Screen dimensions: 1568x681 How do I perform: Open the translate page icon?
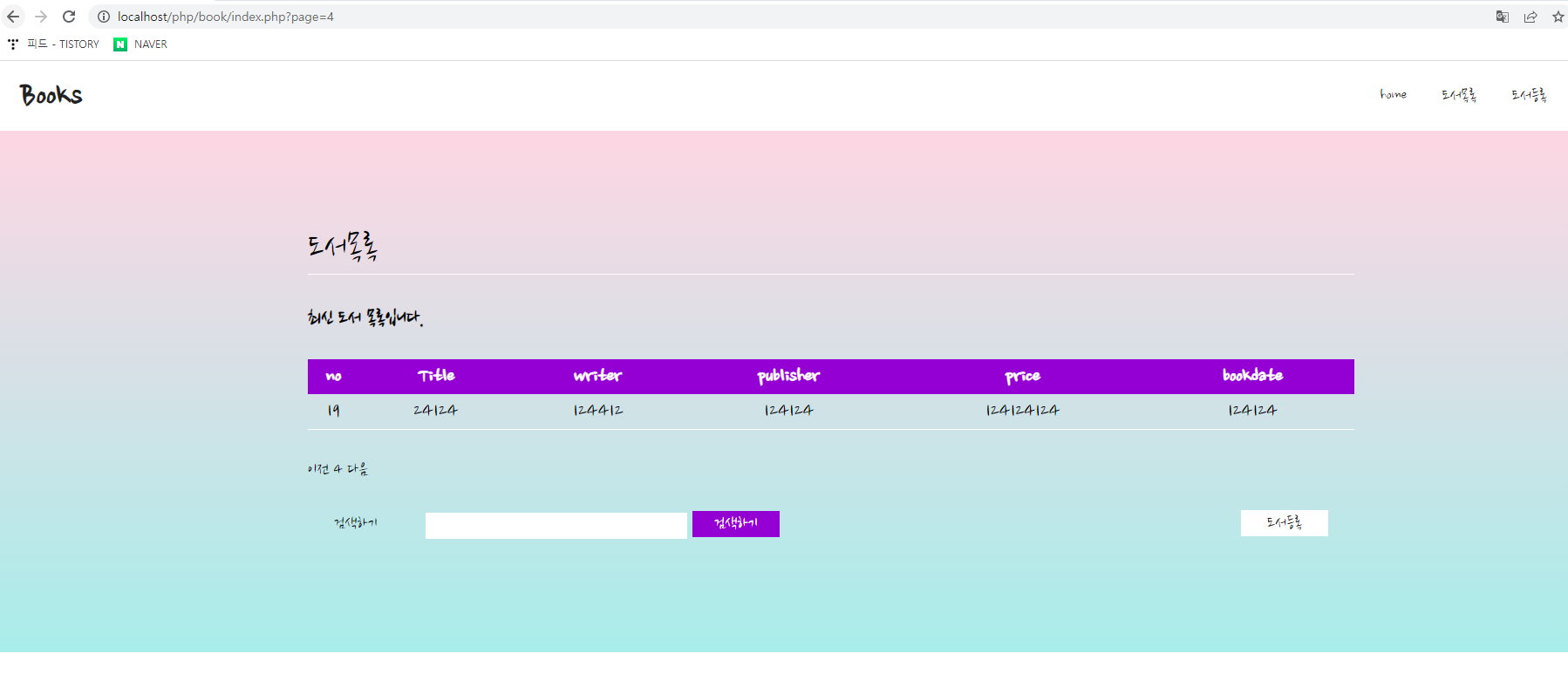pyautogui.click(x=1503, y=17)
